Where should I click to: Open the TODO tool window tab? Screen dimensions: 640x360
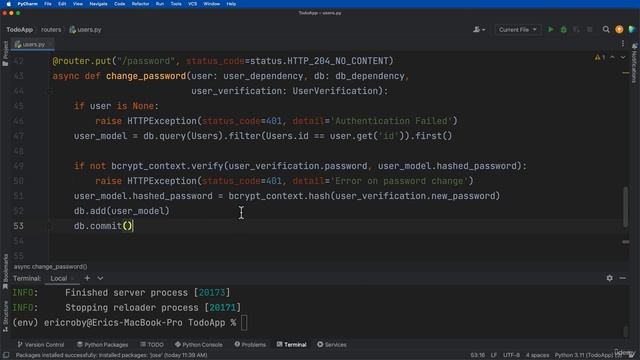click(x=152, y=344)
